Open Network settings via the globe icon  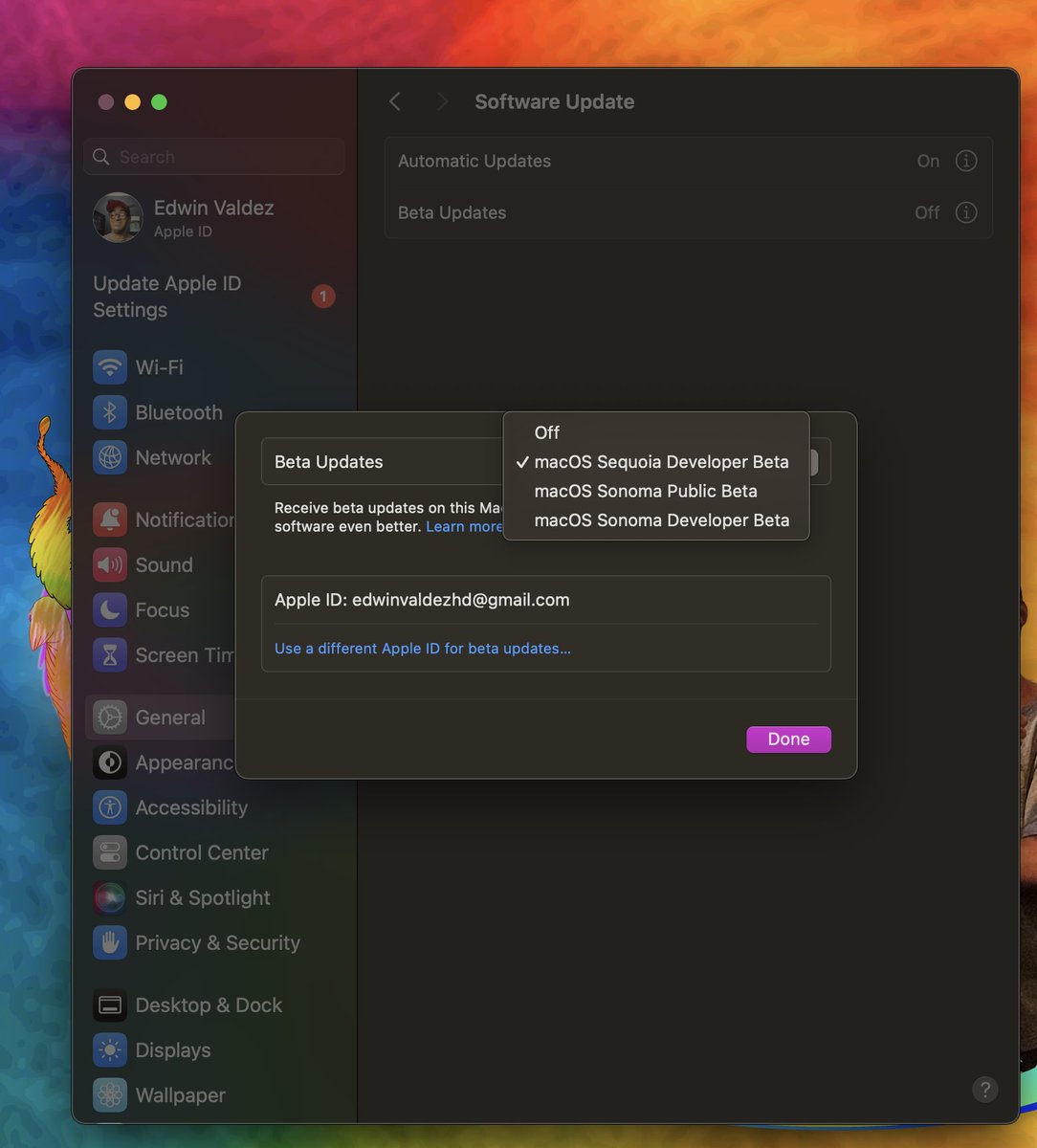110,457
